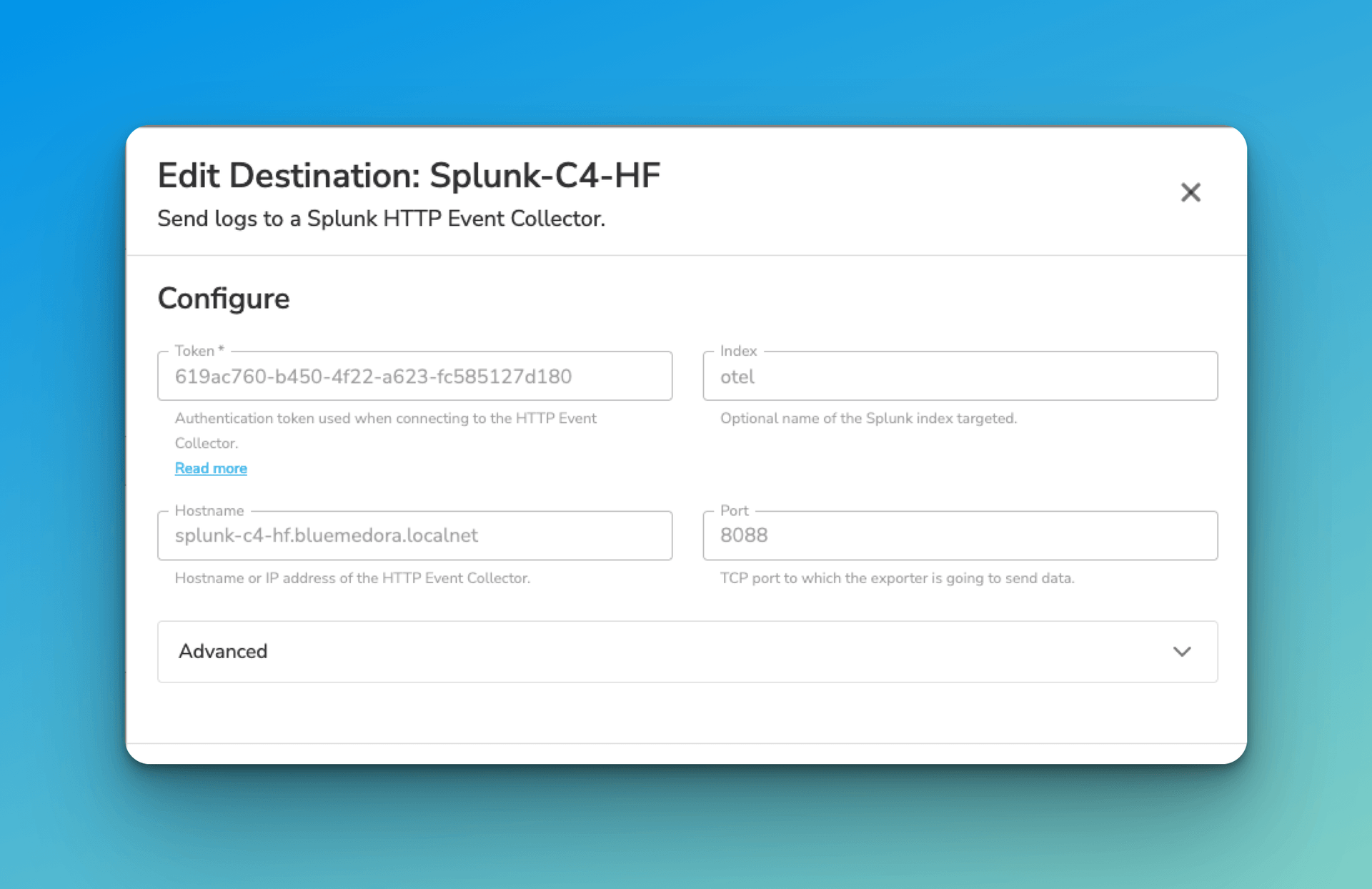
Task: Click the Advanced chevron arrow
Action: pos(1182,652)
